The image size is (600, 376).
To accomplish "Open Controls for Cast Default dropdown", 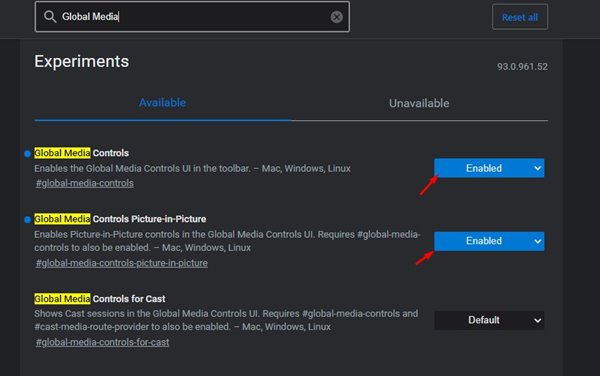I will 489,320.
